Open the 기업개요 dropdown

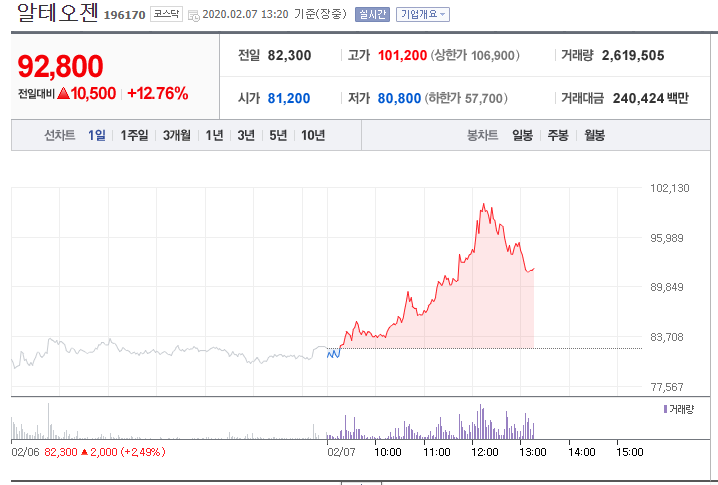pos(423,14)
